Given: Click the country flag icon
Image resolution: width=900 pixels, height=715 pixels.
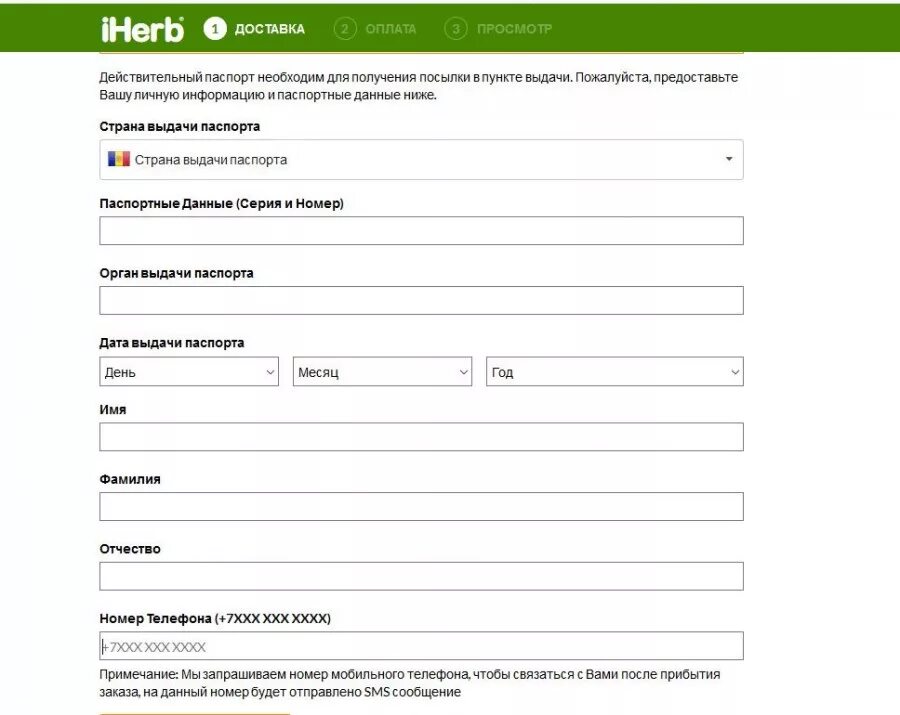Looking at the screenshot, I should pos(119,159).
